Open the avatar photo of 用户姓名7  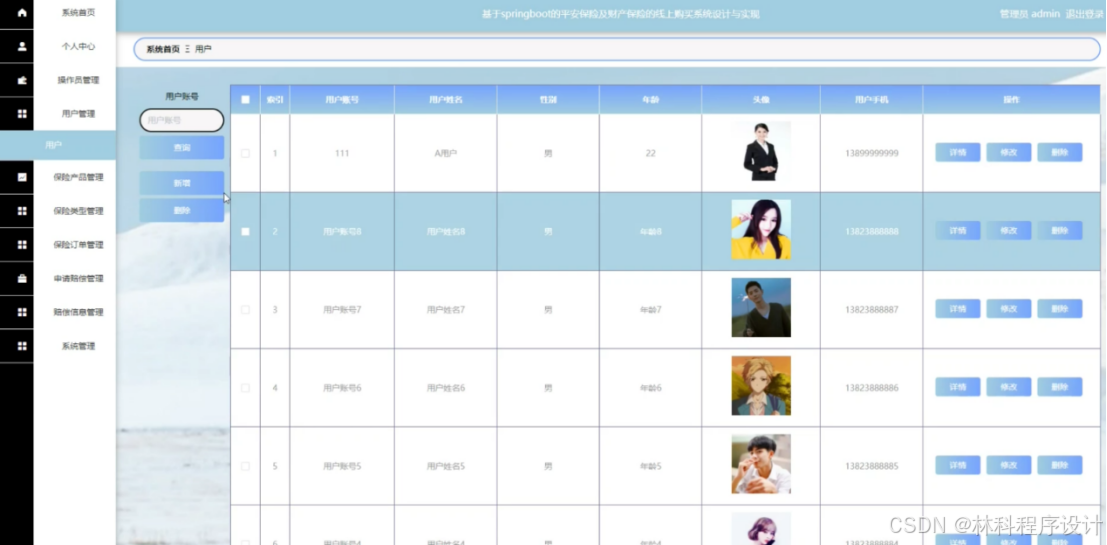(x=761, y=308)
